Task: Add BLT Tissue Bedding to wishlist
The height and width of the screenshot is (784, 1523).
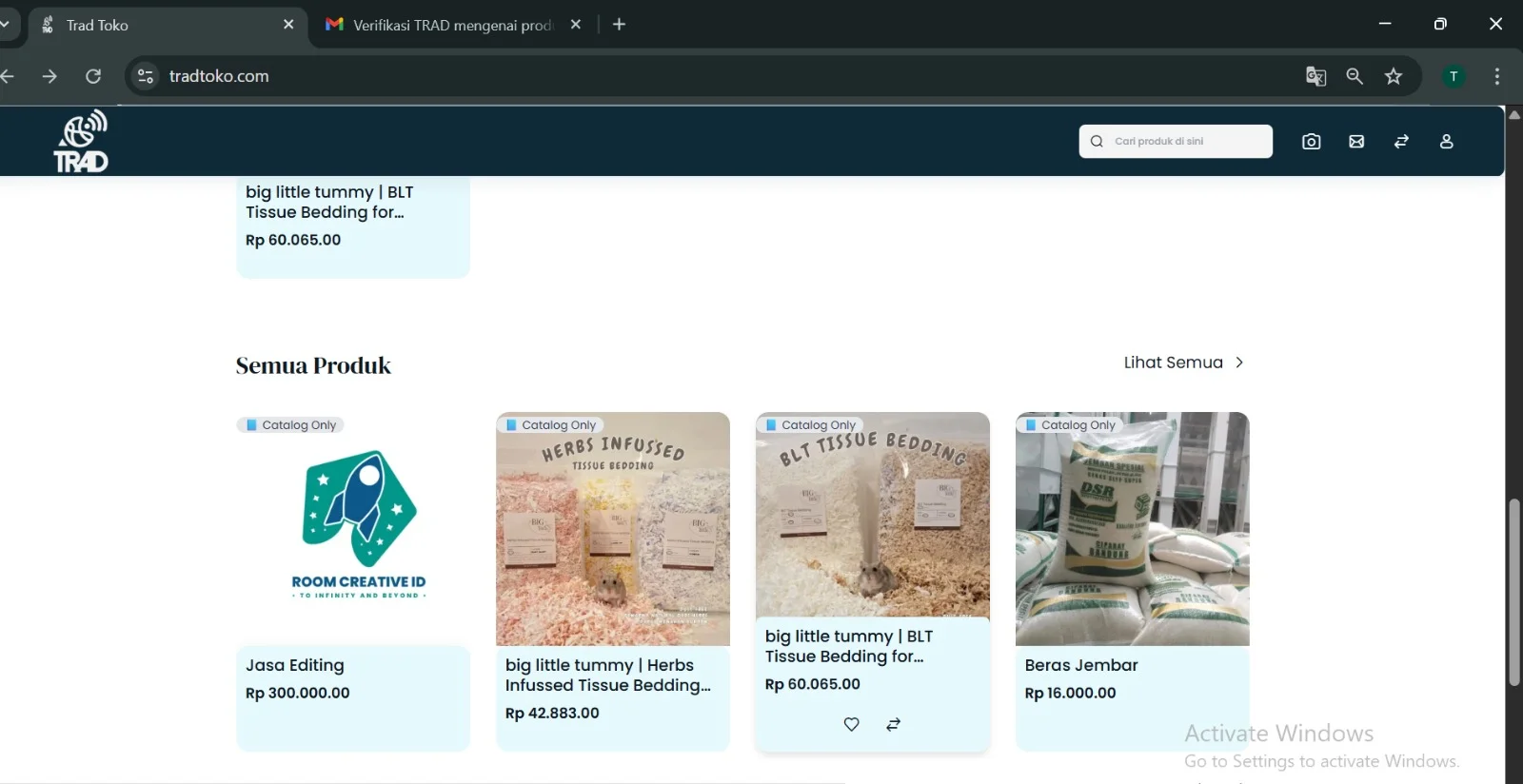Action: coord(851,724)
